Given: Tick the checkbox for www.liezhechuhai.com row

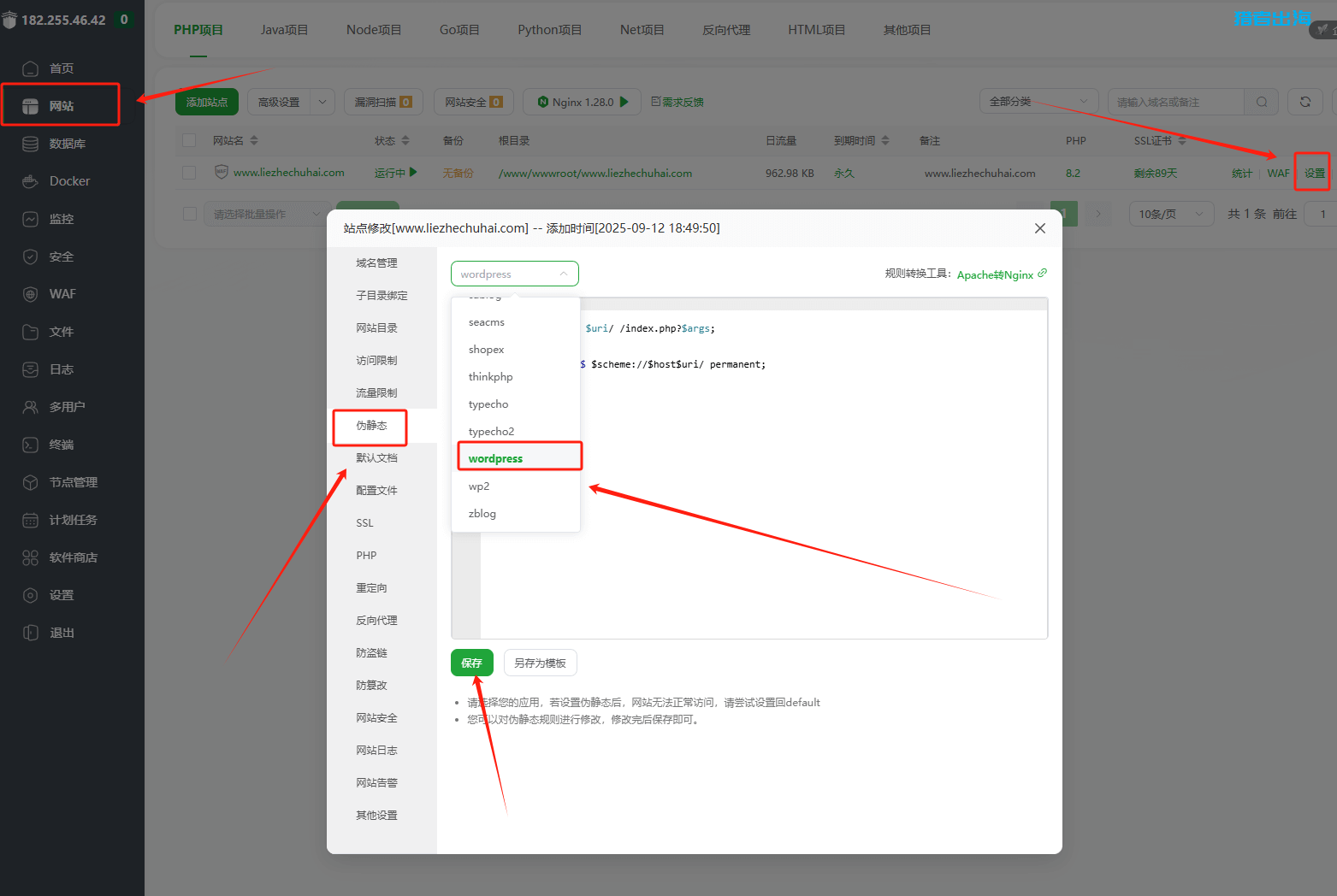Looking at the screenshot, I should pos(190,173).
